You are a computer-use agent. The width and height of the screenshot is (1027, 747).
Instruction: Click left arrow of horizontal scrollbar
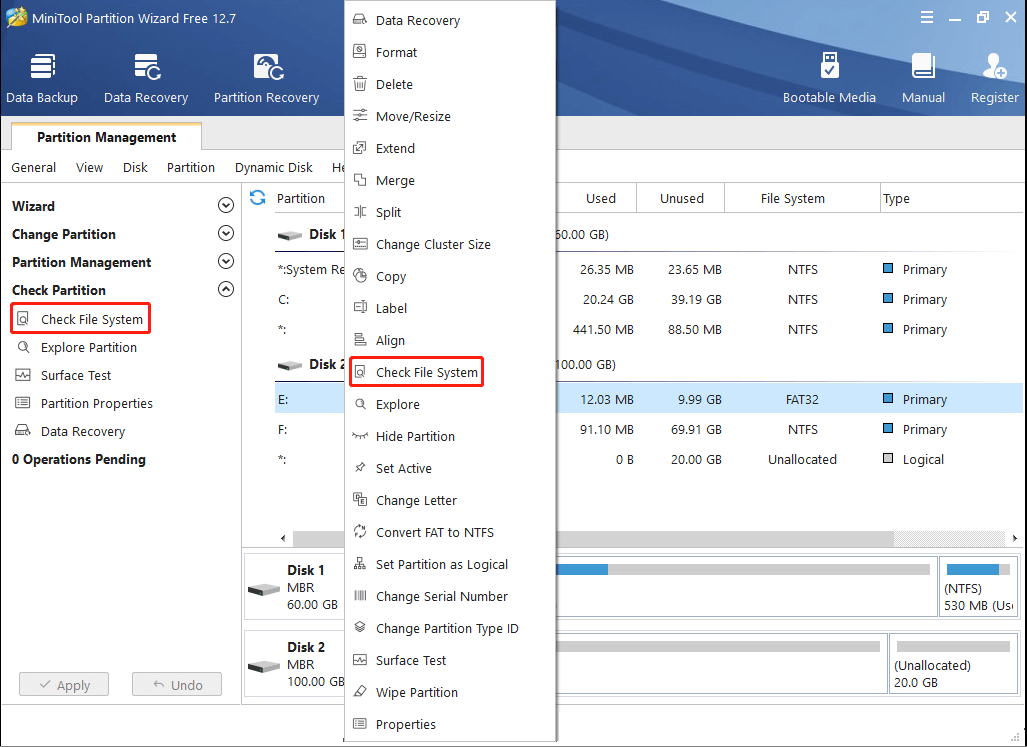click(x=283, y=538)
